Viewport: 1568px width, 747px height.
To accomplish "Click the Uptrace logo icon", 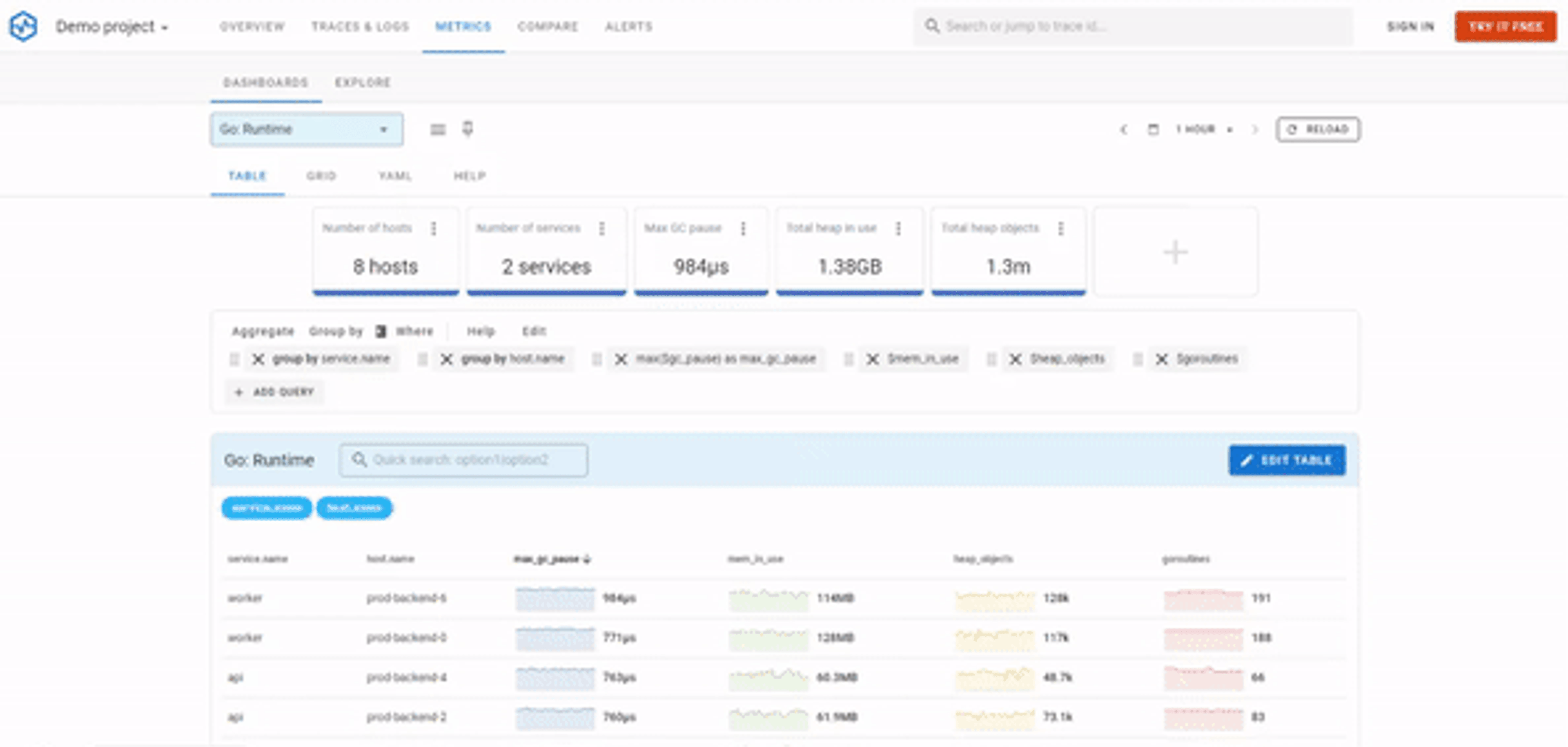I will click(x=23, y=26).
